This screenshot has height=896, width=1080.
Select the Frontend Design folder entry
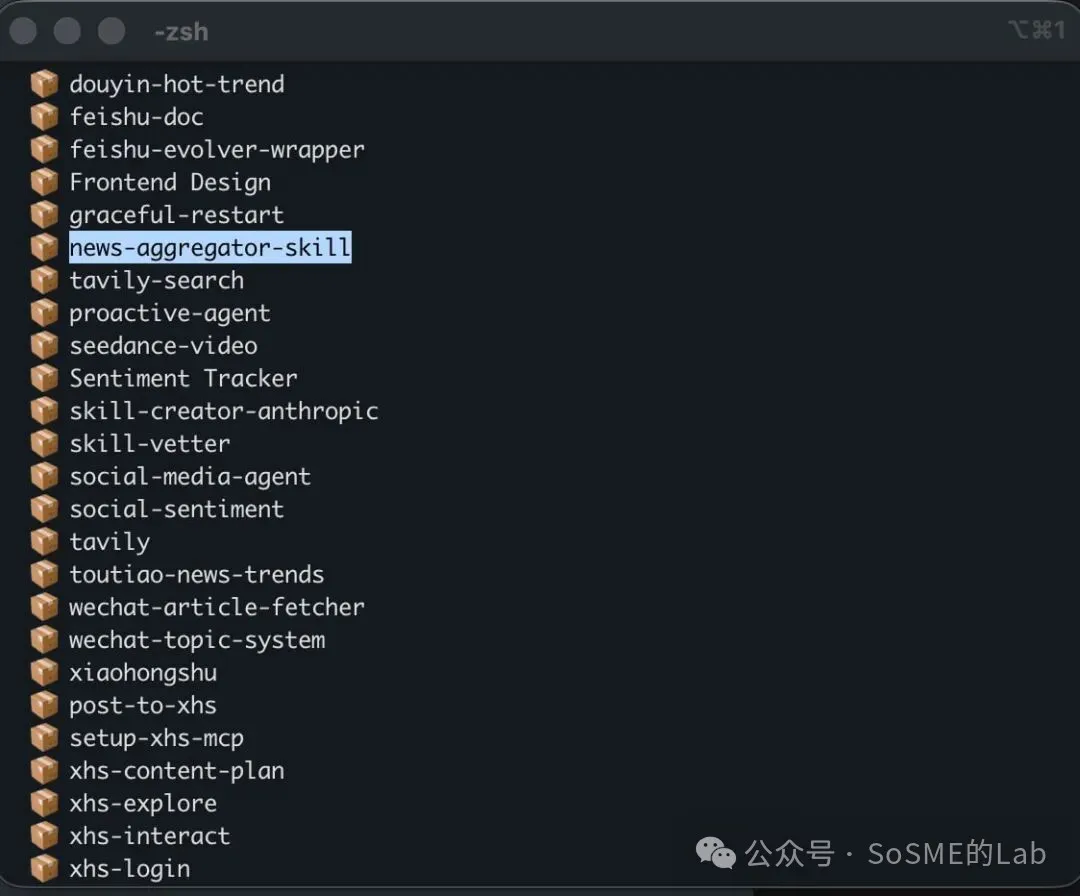170,182
